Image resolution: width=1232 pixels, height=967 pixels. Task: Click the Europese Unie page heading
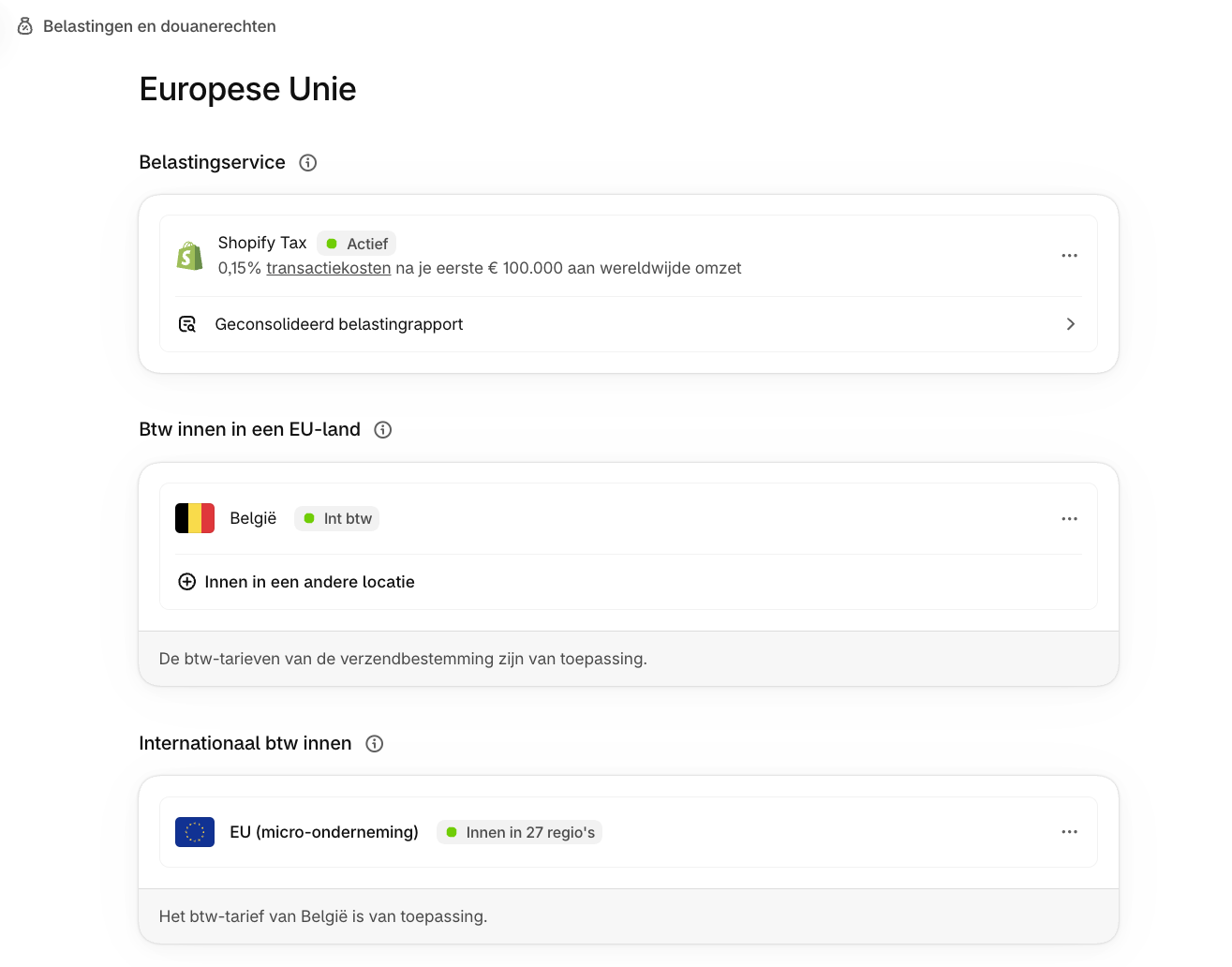pyautogui.click(x=247, y=89)
